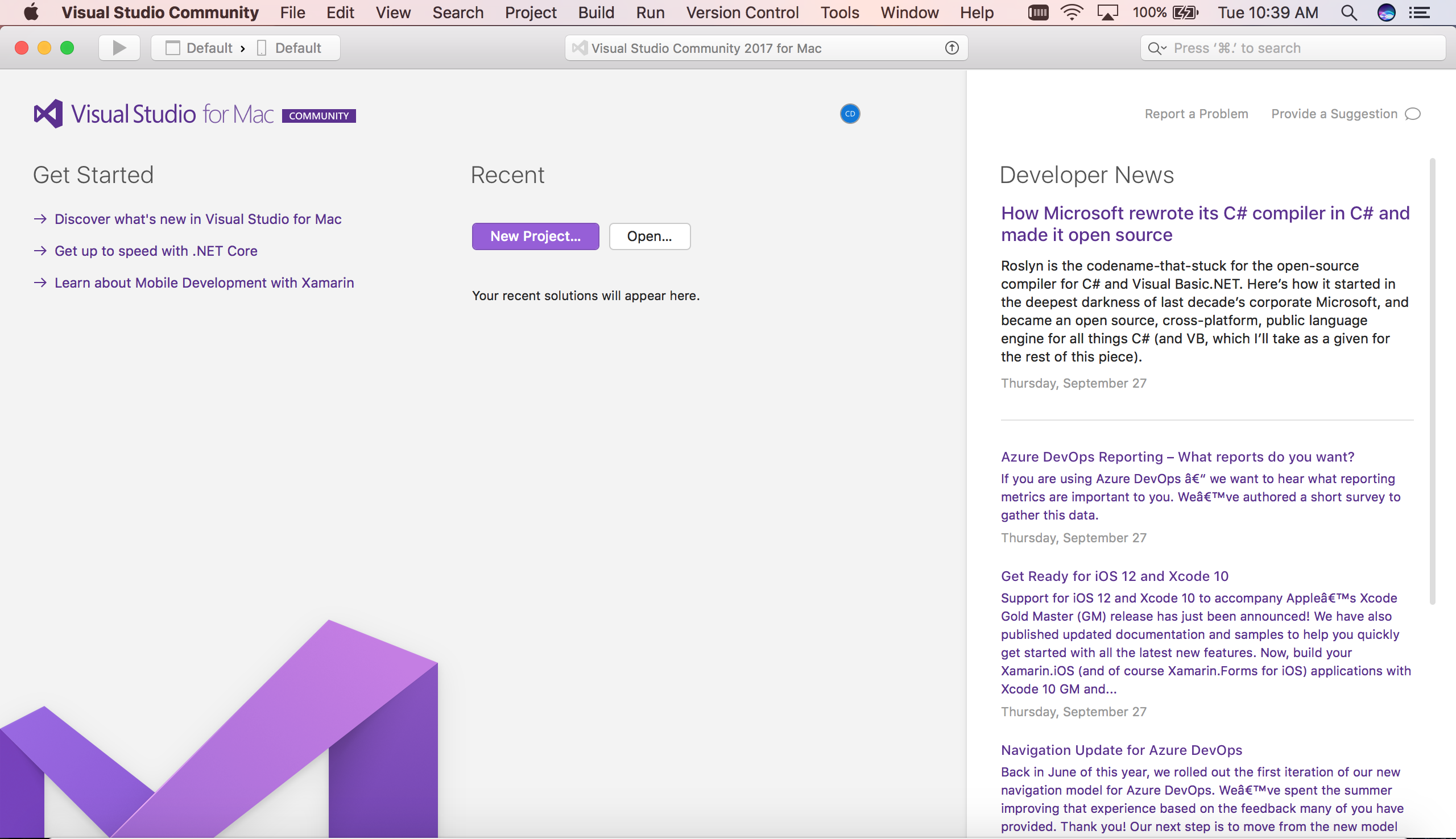1456x839 pixels.
Task: Open the Project menu
Action: click(x=530, y=13)
